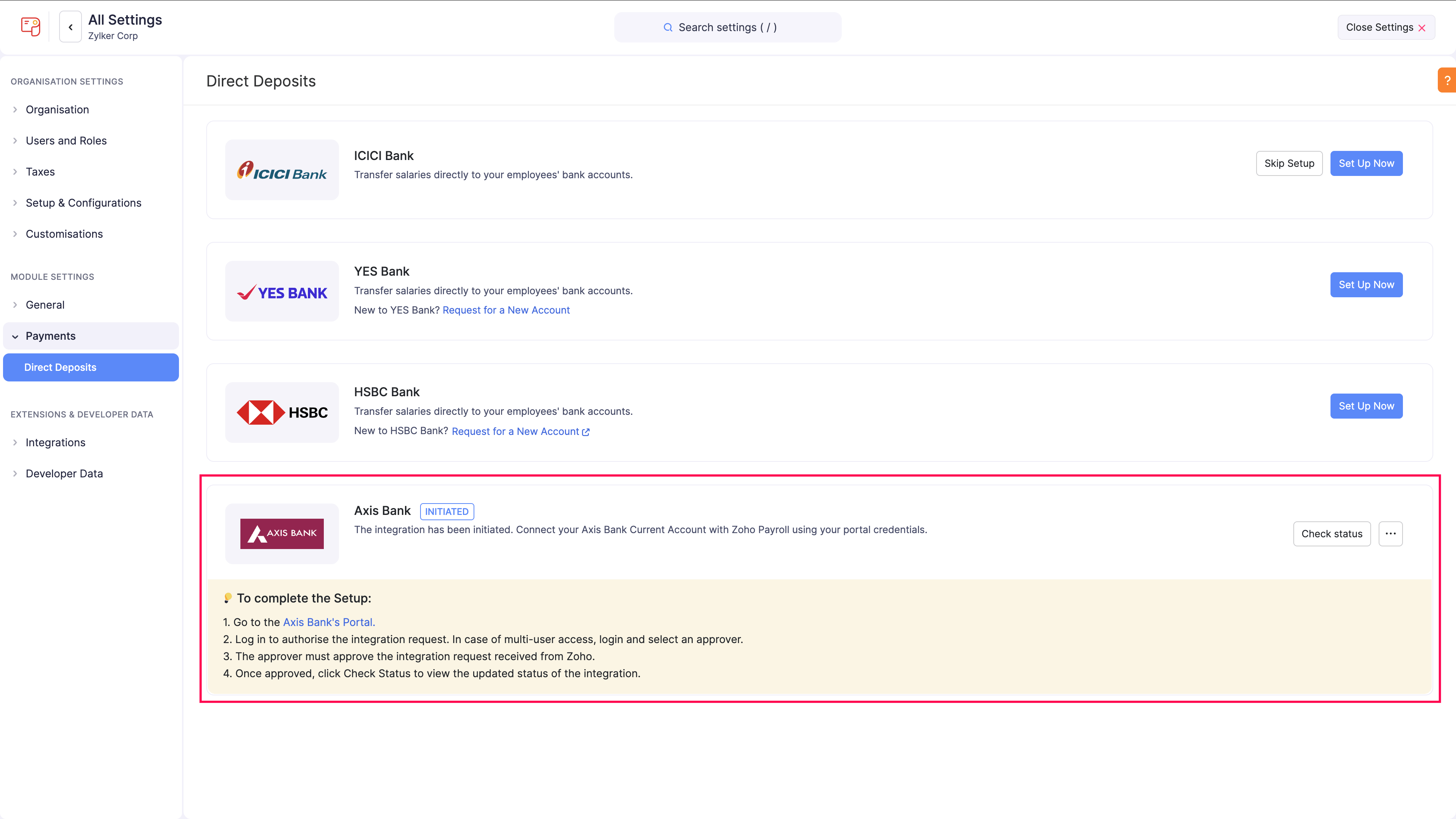
Task: Click the Zoho Payroll logo icon
Action: coord(30,27)
